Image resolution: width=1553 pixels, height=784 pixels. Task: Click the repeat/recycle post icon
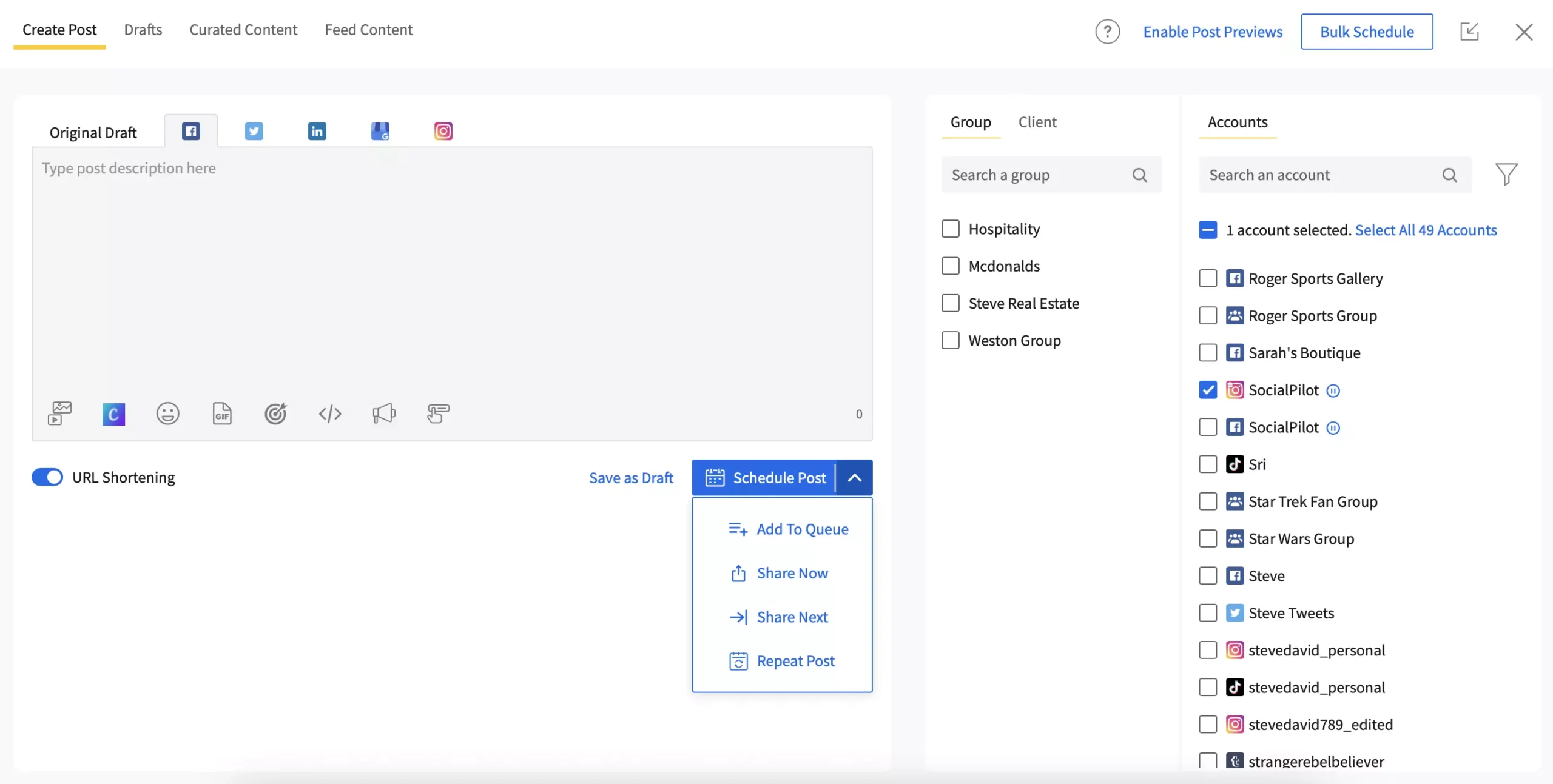tap(738, 660)
